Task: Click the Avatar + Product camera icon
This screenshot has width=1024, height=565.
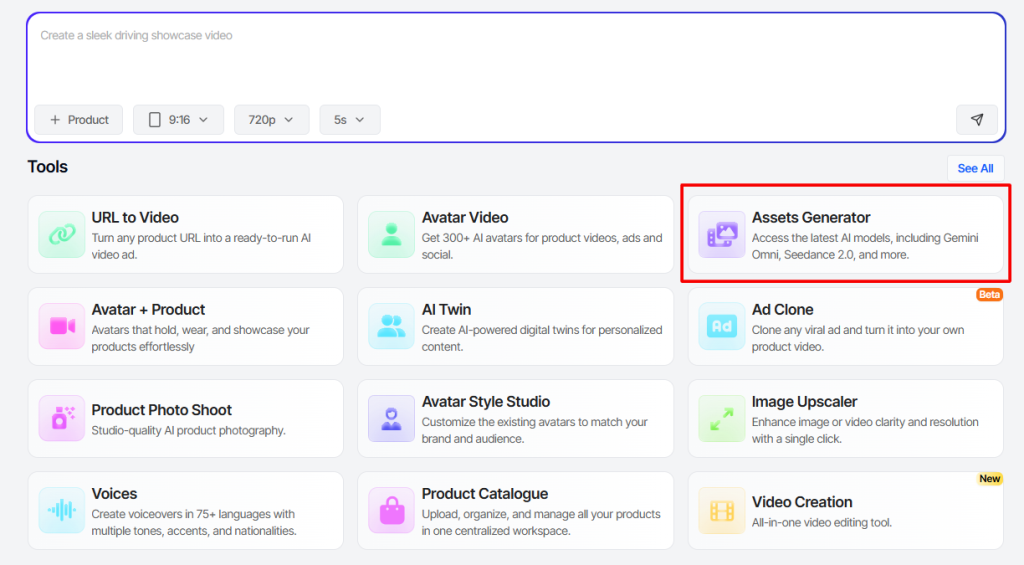Action: (61, 327)
